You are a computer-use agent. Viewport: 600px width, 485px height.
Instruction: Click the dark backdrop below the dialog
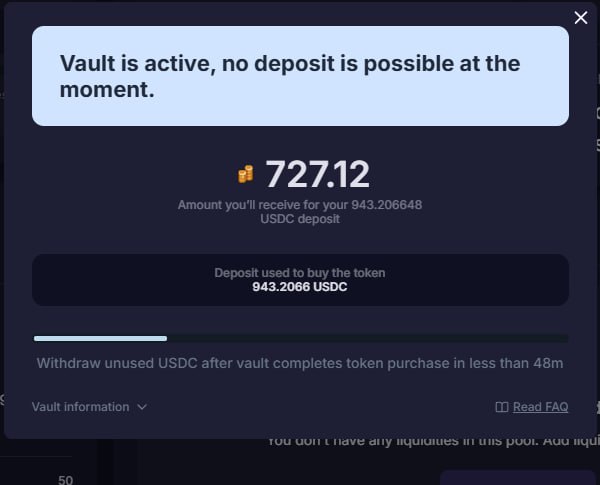click(x=268, y=465)
